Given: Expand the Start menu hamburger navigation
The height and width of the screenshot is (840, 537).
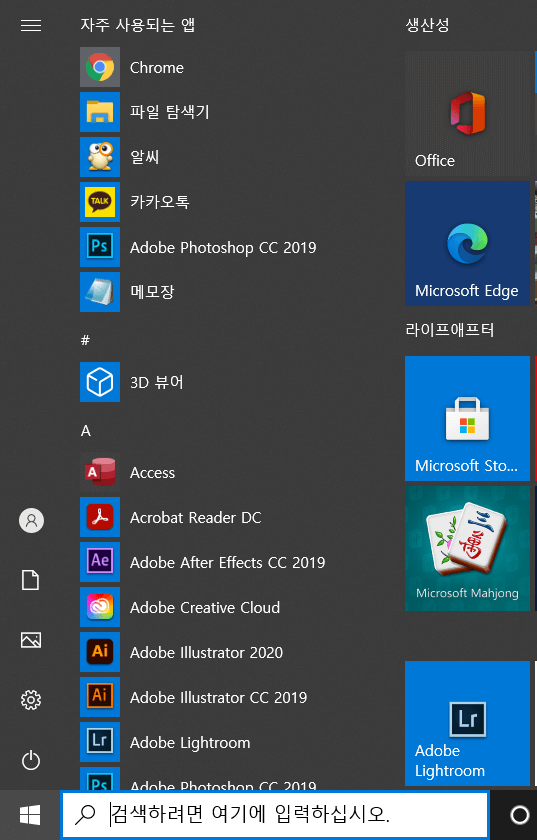Looking at the screenshot, I should (x=31, y=25).
